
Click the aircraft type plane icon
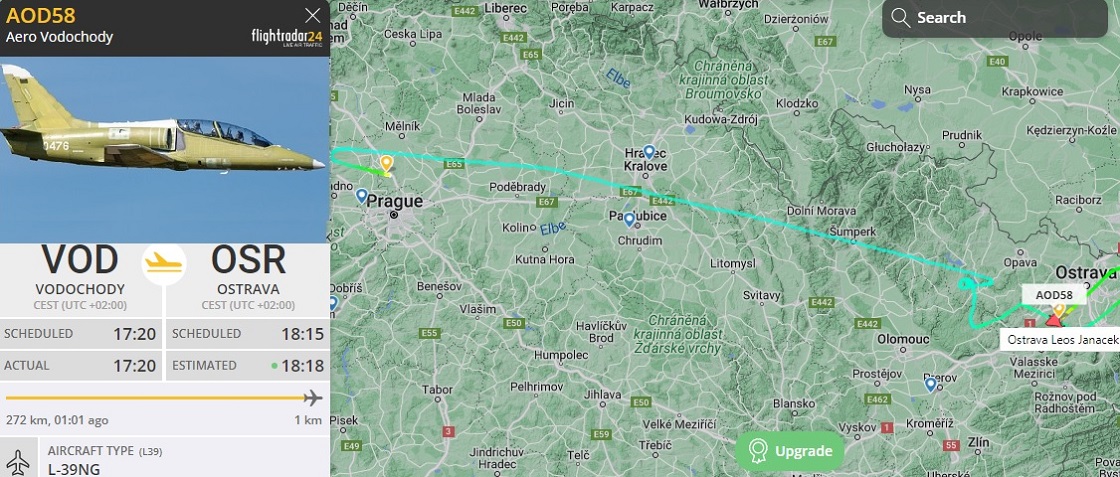[x=19, y=458]
